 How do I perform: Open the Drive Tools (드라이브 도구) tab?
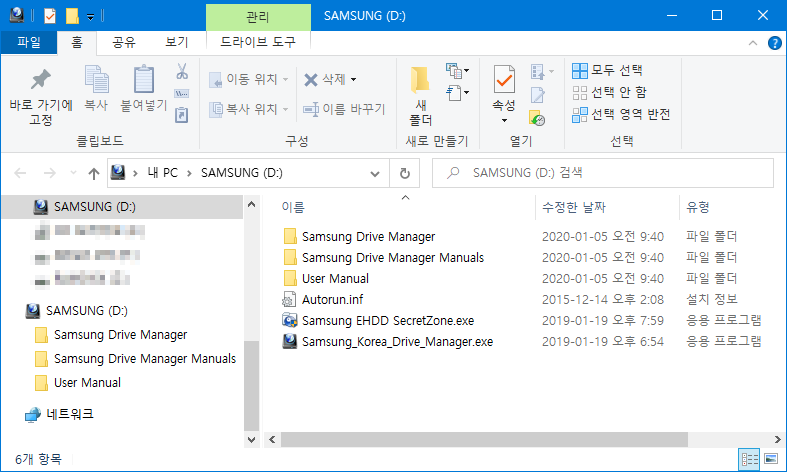click(x=258, y=42)
